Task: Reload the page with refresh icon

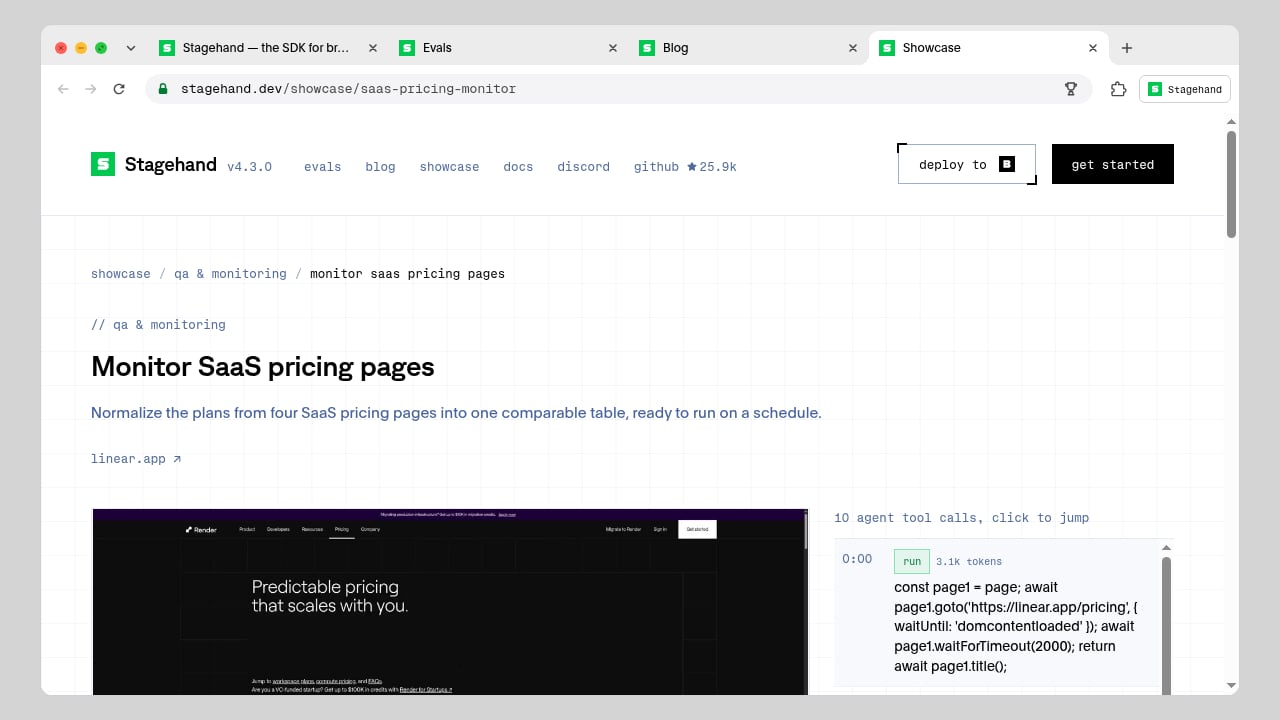Action: point(119,89)
